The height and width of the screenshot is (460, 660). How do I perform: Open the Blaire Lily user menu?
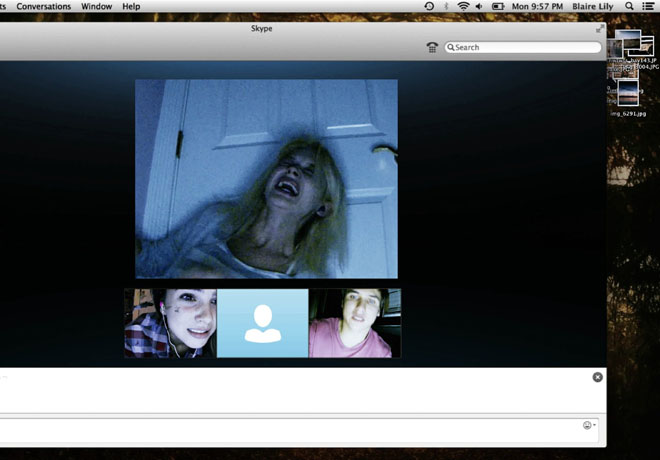coord(591,7)
